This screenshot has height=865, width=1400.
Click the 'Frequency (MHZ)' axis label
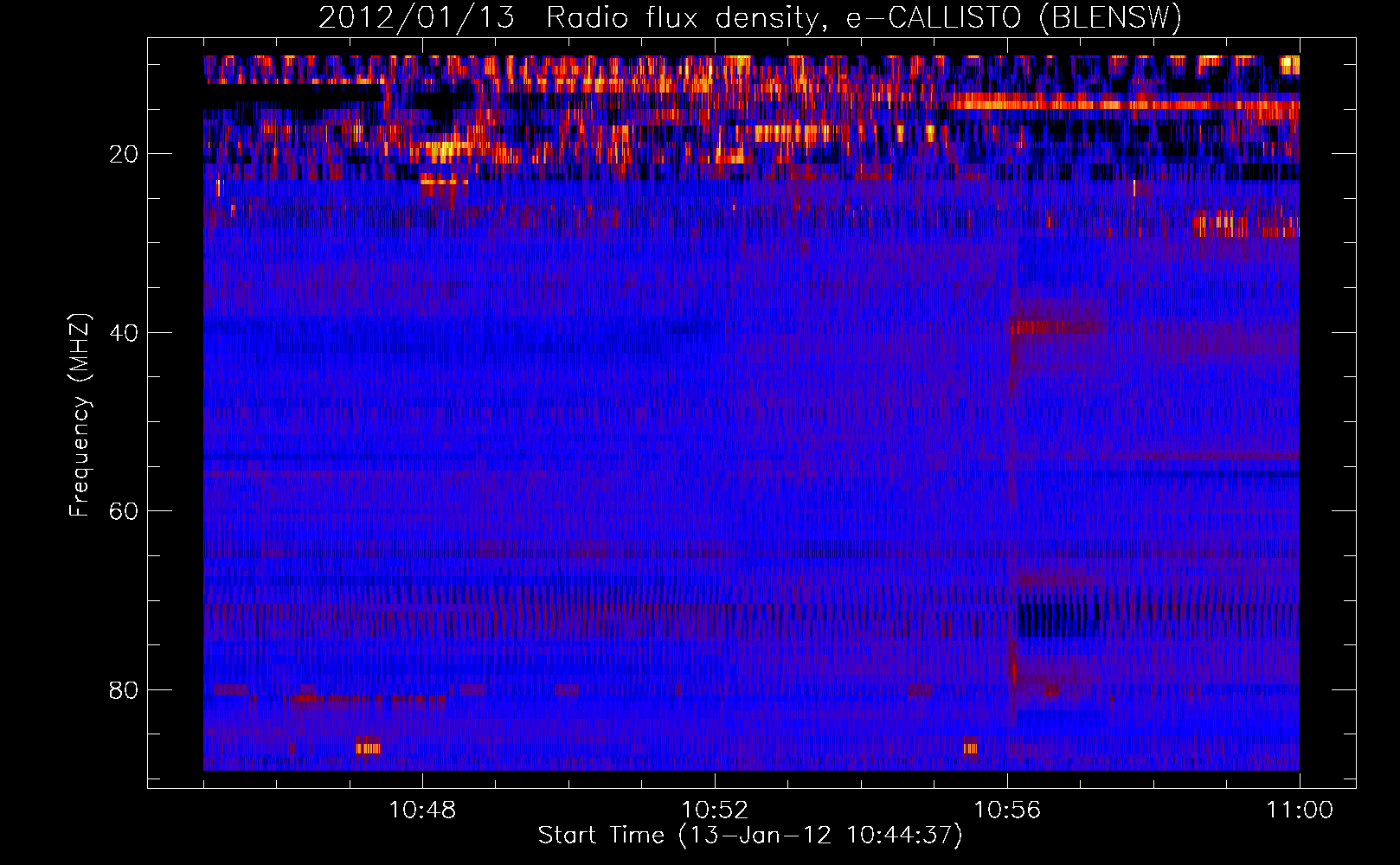point(80,415)
